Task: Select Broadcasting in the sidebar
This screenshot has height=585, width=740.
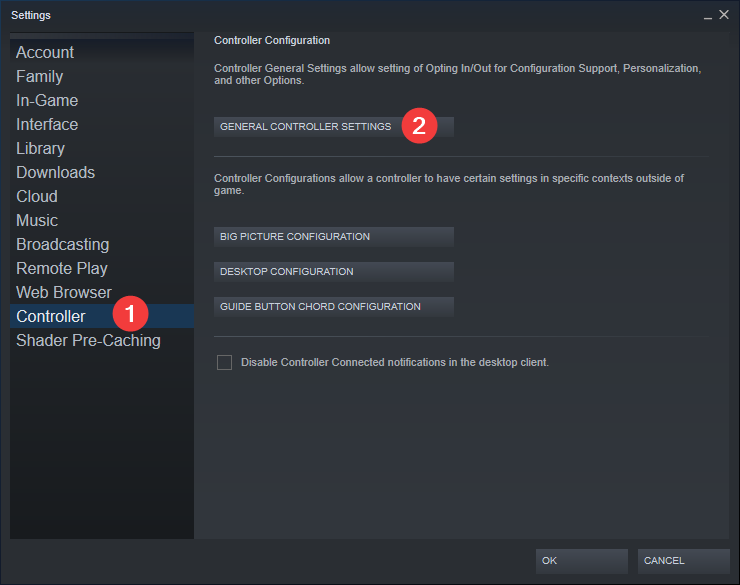Action: tap(63, 245)
